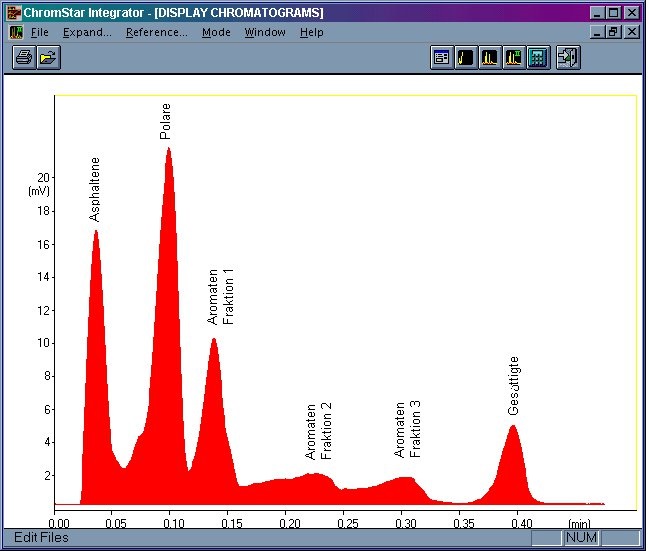The image size is (649, 551).
Task: Click the Asphaltene peak label
Action: 94,189
